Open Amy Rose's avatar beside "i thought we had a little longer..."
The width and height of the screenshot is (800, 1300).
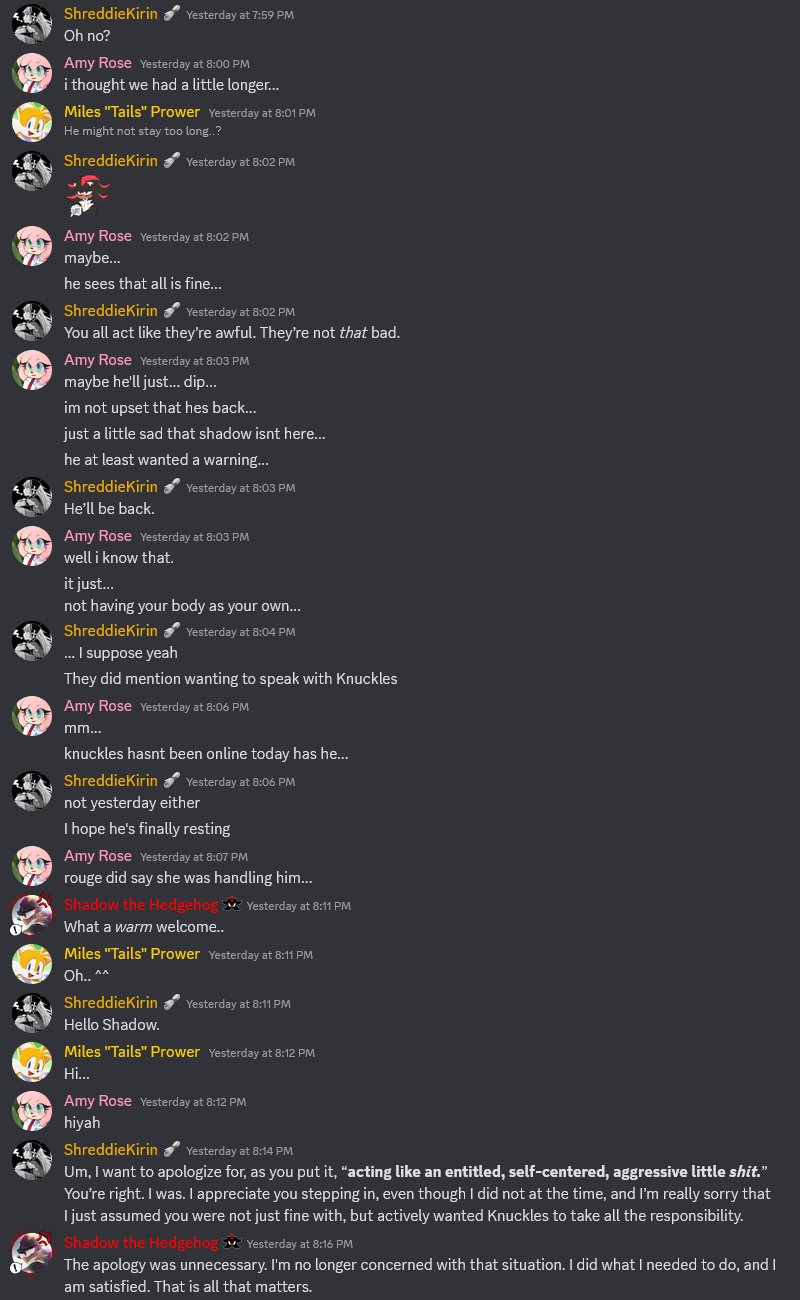click(x=32, y=73)
